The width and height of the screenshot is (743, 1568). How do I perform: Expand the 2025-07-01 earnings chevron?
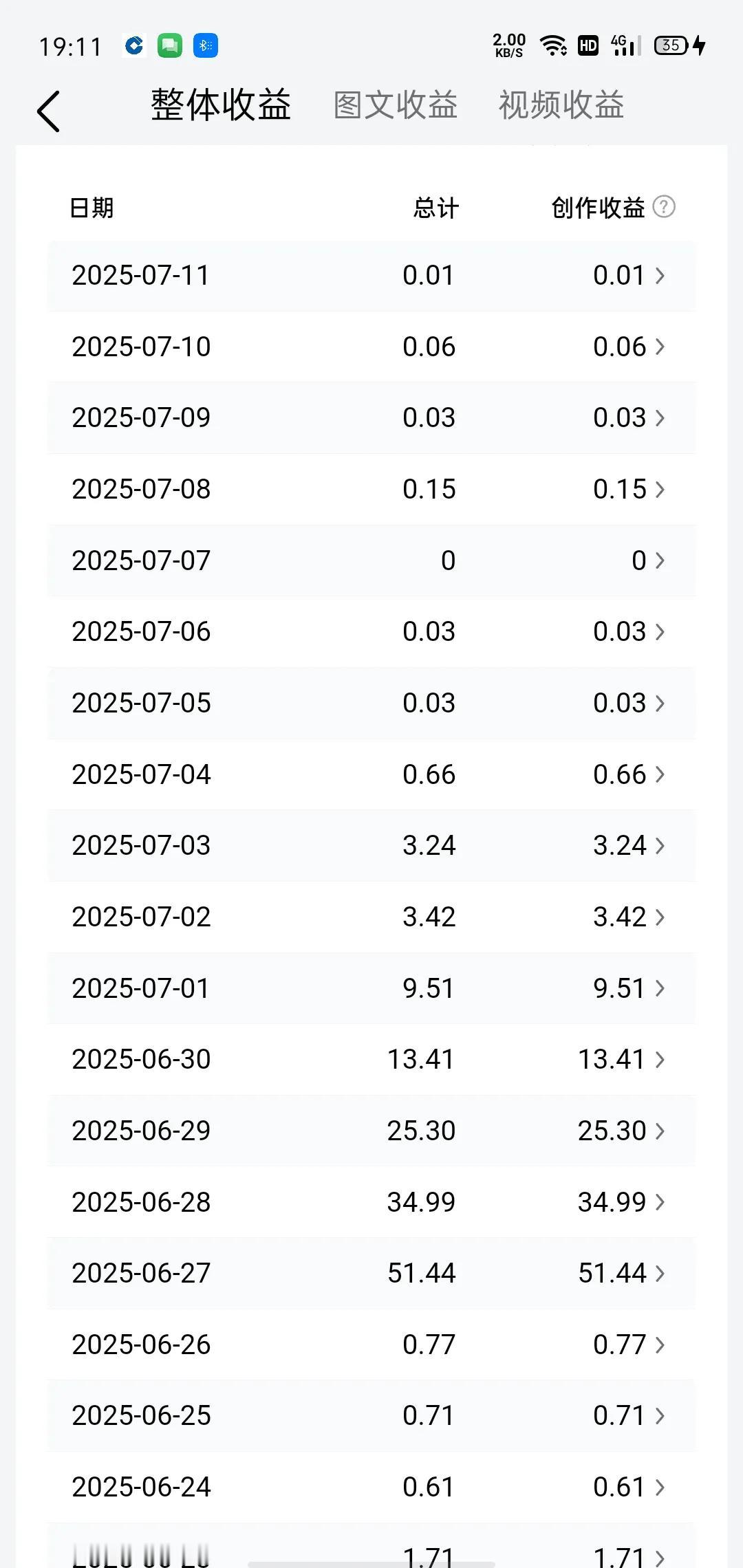(660, 988)
